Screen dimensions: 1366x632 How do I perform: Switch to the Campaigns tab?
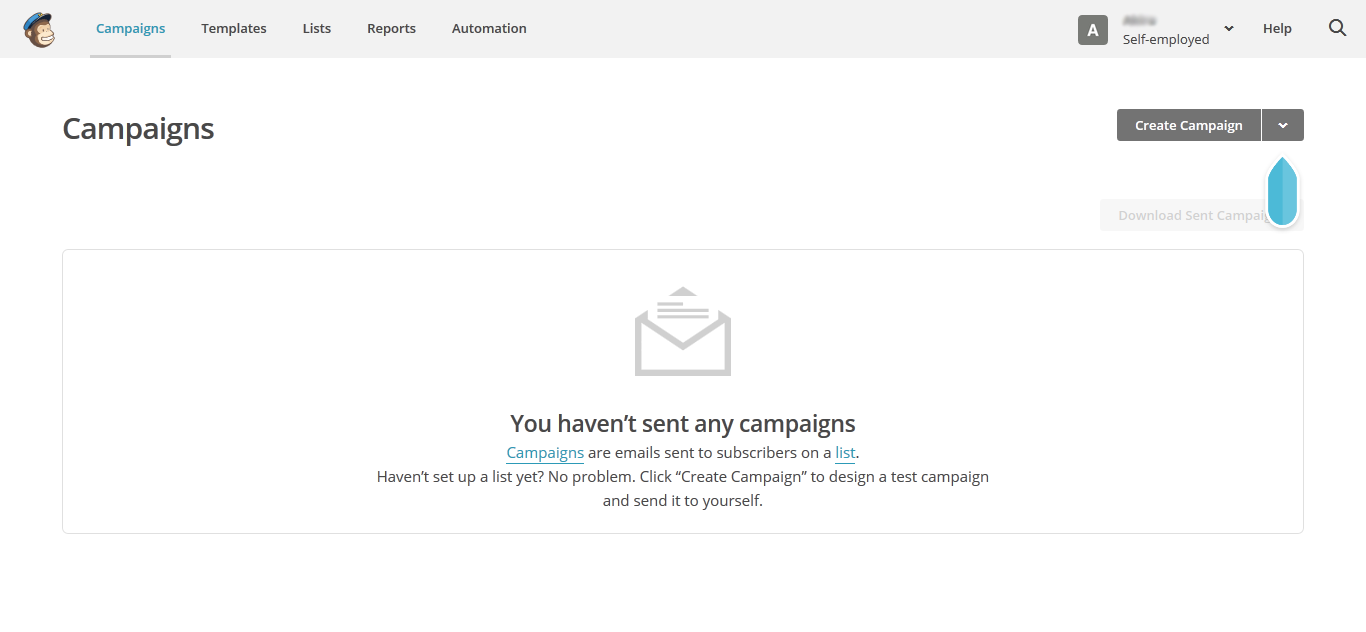point(131,28)
